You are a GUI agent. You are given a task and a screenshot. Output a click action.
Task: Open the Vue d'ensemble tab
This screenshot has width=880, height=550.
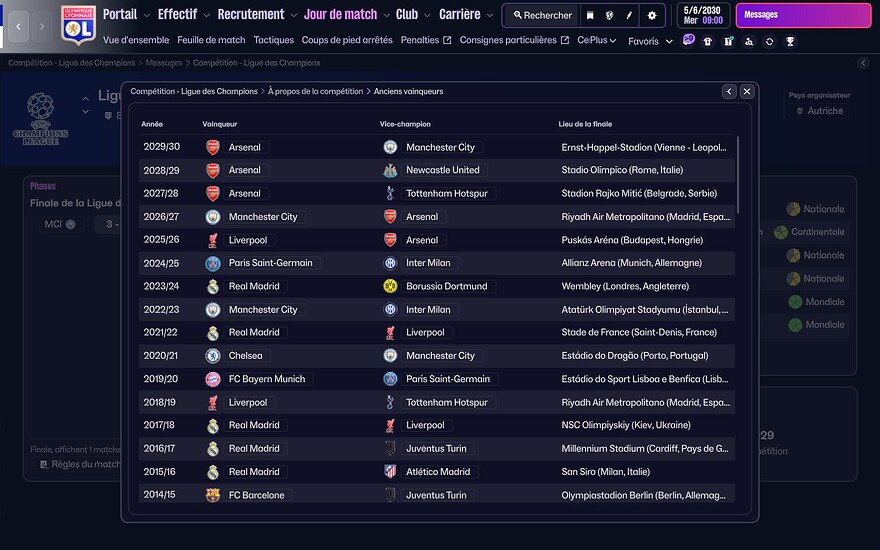136,40
